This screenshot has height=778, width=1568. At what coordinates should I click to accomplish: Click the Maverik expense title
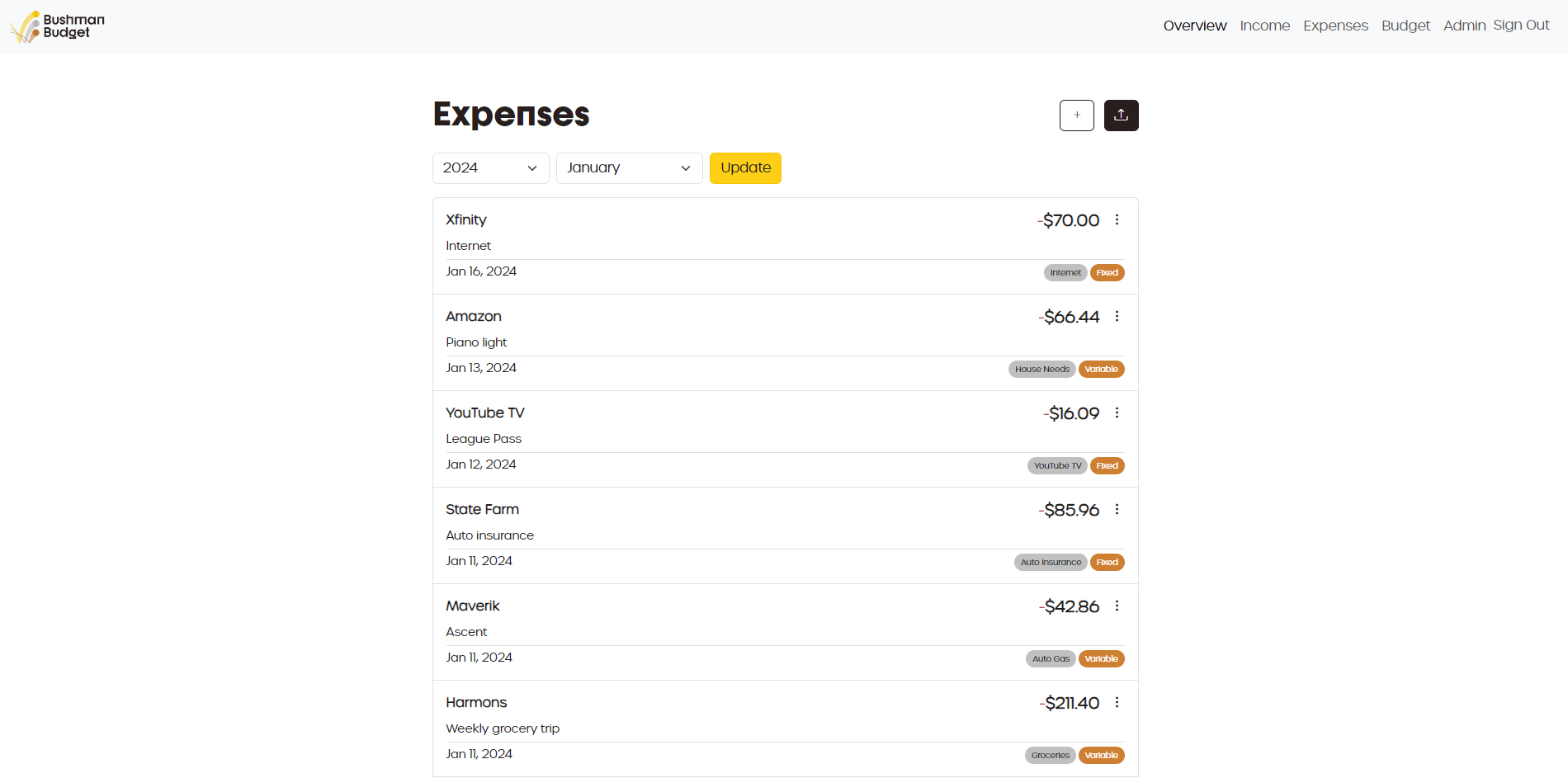473,606
